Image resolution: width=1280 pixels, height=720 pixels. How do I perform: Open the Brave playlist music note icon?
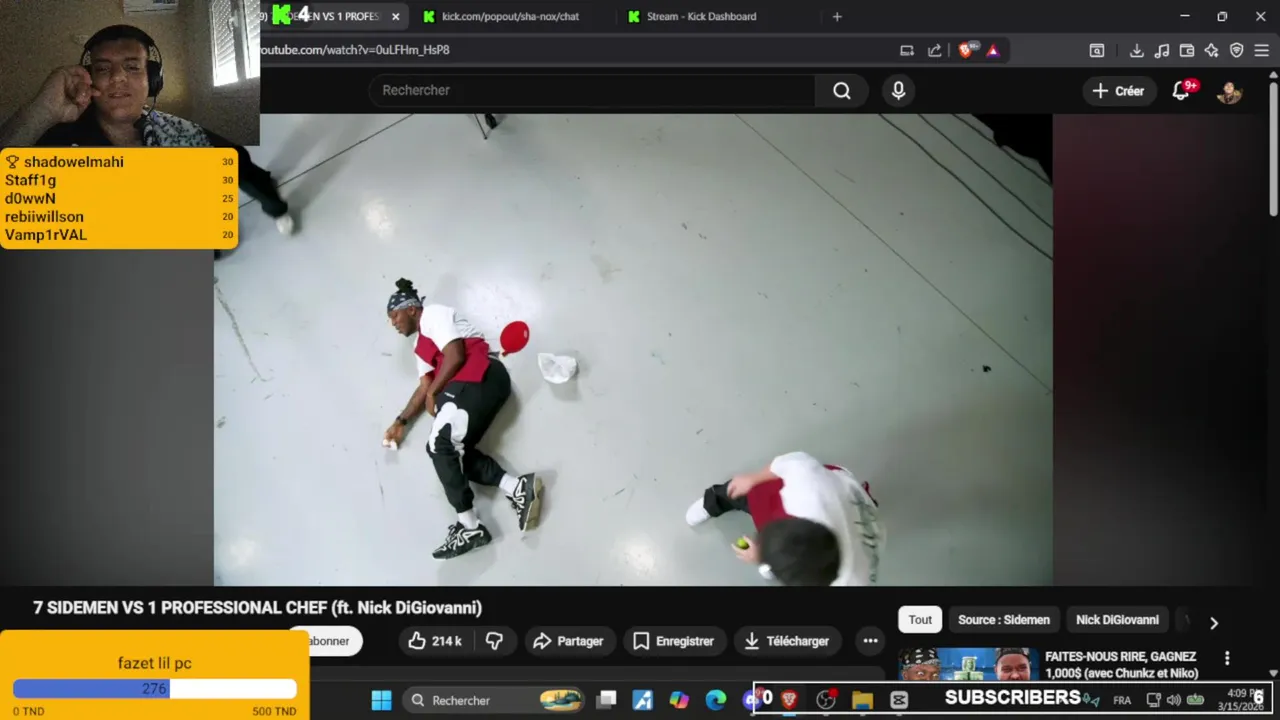[x=1162, y=51]
